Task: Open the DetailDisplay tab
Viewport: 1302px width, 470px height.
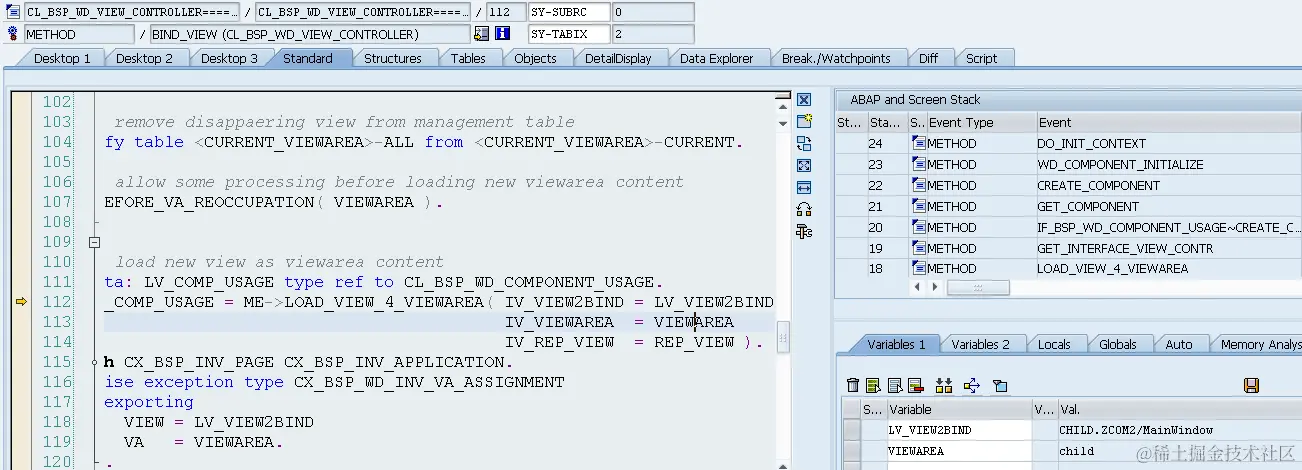Action: (618, 58)
